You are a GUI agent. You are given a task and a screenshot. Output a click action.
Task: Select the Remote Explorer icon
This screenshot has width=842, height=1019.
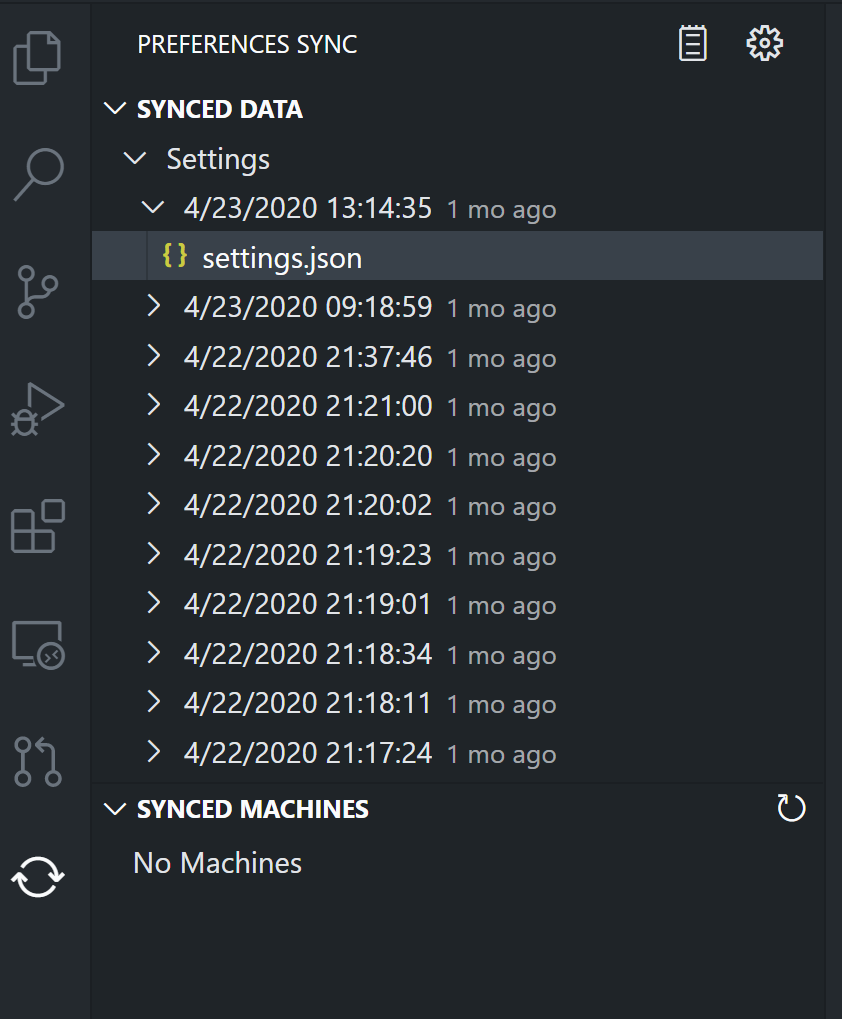click(x=37, y=644)
